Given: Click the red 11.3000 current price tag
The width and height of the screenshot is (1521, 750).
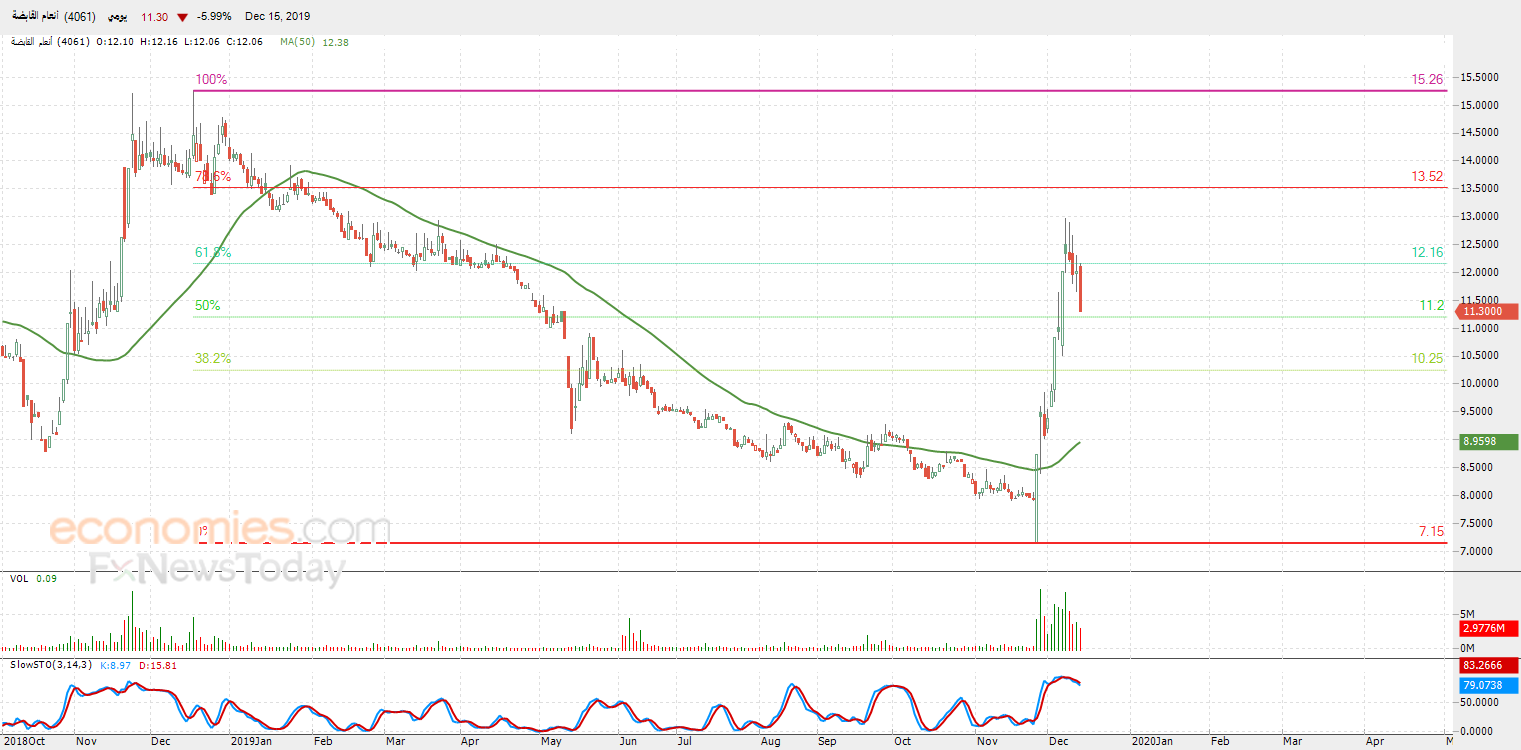Looking at the screenshot, I should point(1489,312).
